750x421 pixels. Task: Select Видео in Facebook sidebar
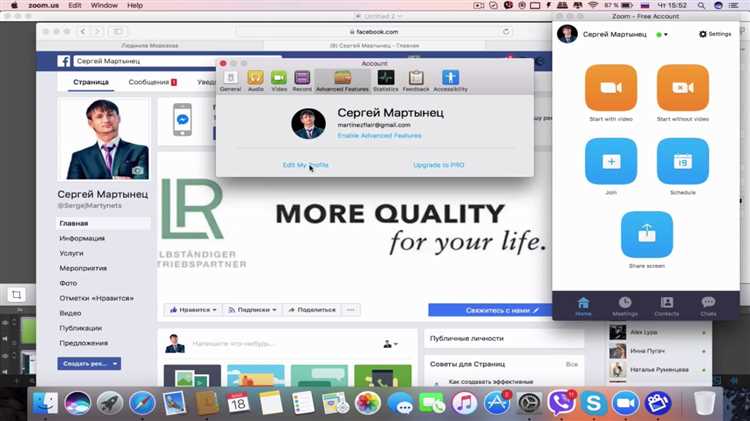(x=70, y=313)
